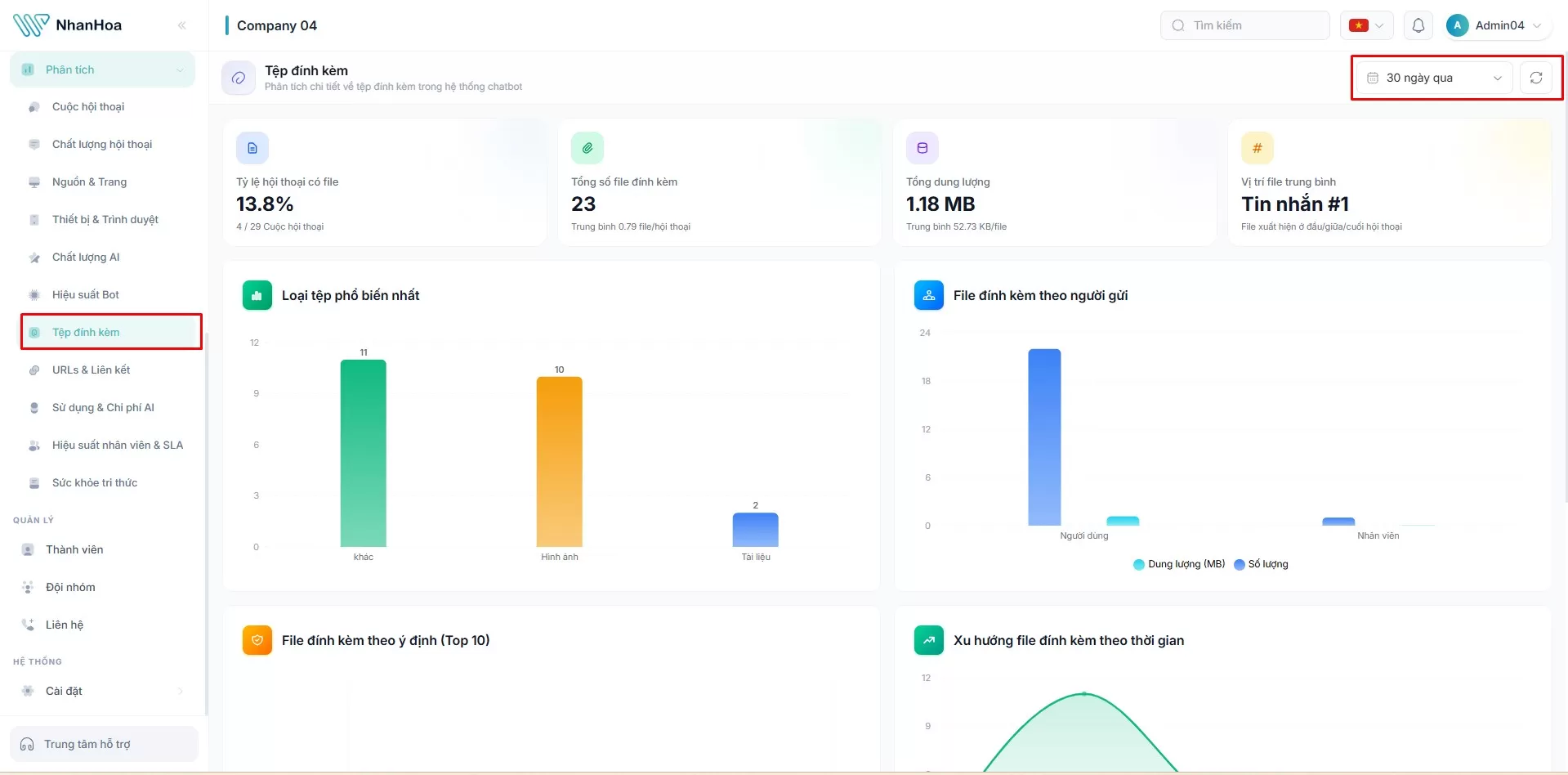Click the 13.8% conversation ratio value
Viewport: 1568px width, 775px height.
[265, 204]
